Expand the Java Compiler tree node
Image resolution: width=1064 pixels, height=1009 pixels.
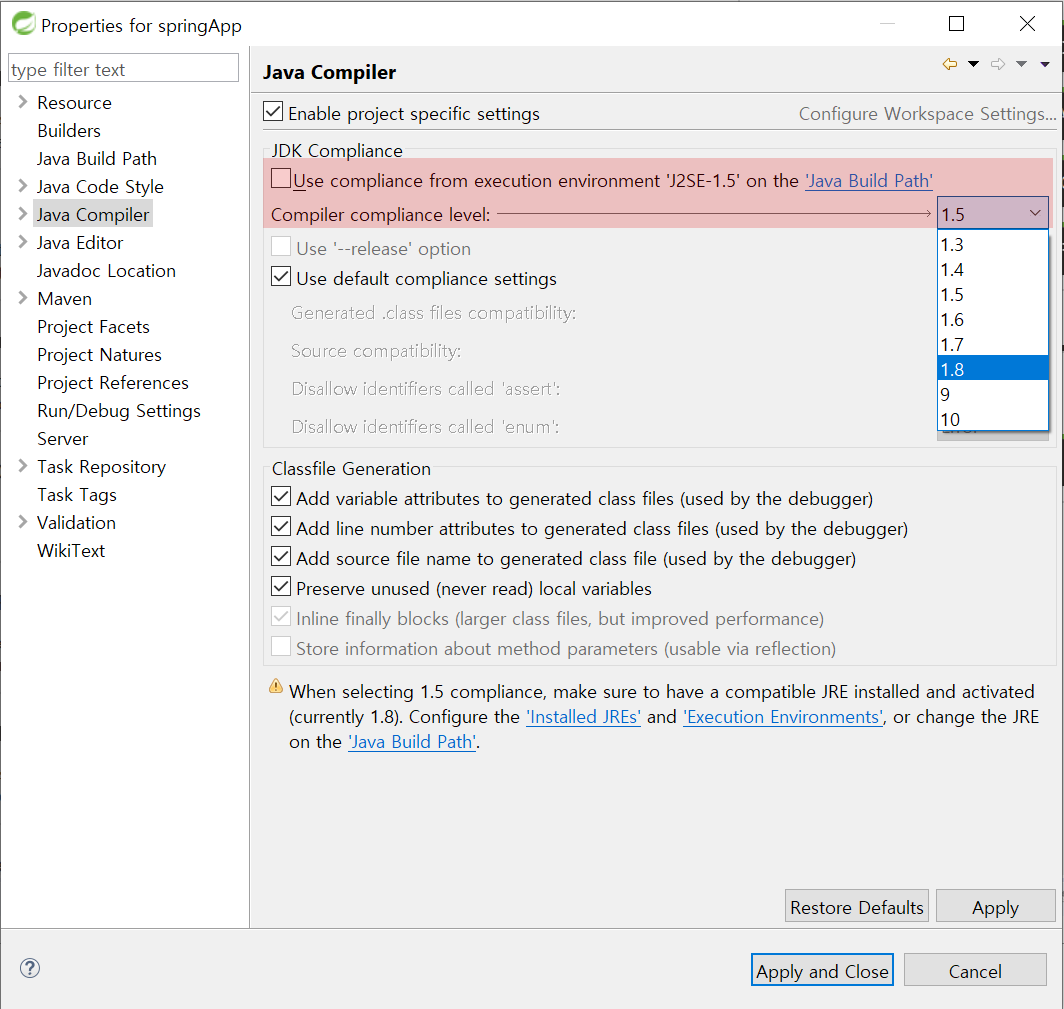click(22, 214)
